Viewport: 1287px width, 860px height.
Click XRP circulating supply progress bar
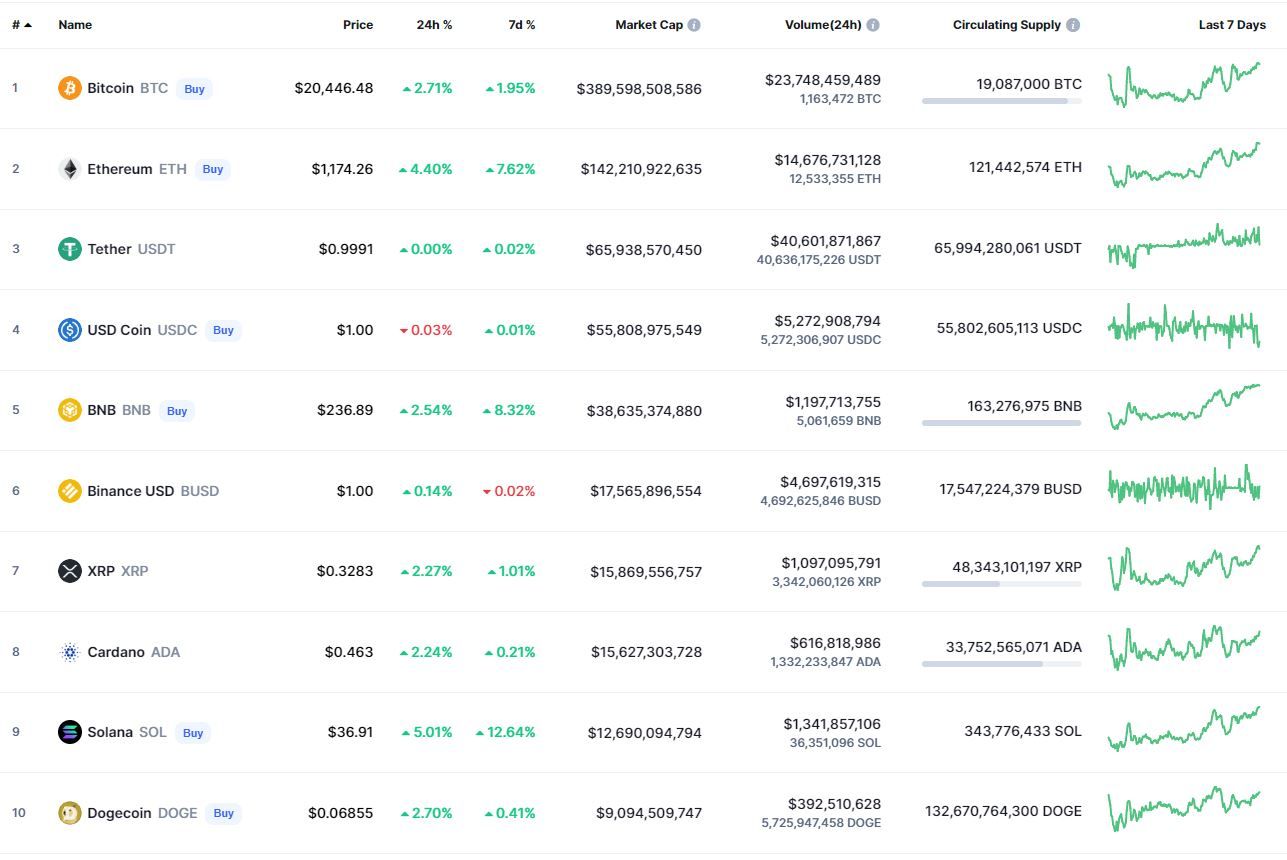click(x=1002, y=584)
